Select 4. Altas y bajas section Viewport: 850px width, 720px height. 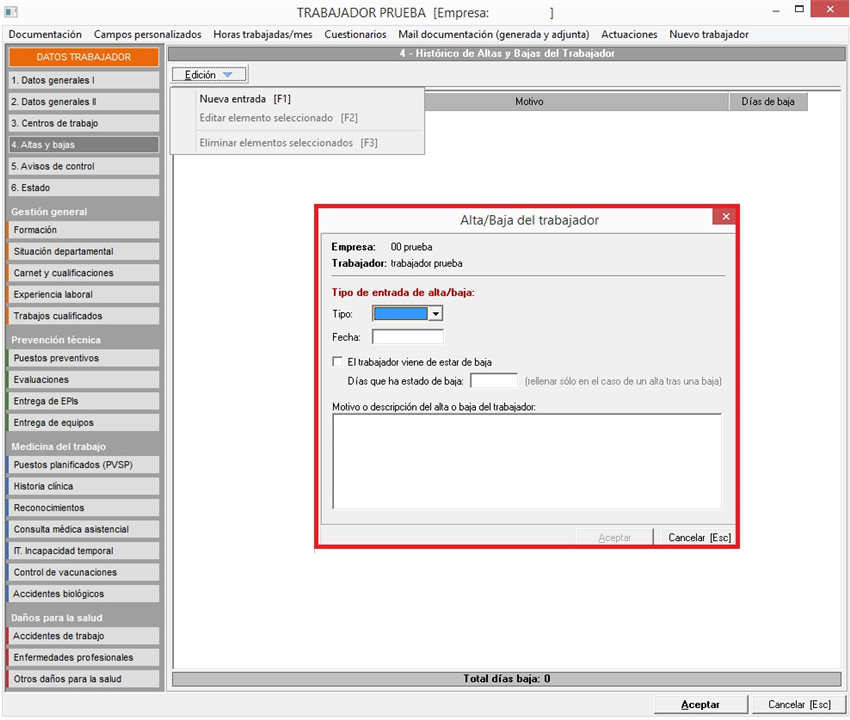tap(83, 145)
